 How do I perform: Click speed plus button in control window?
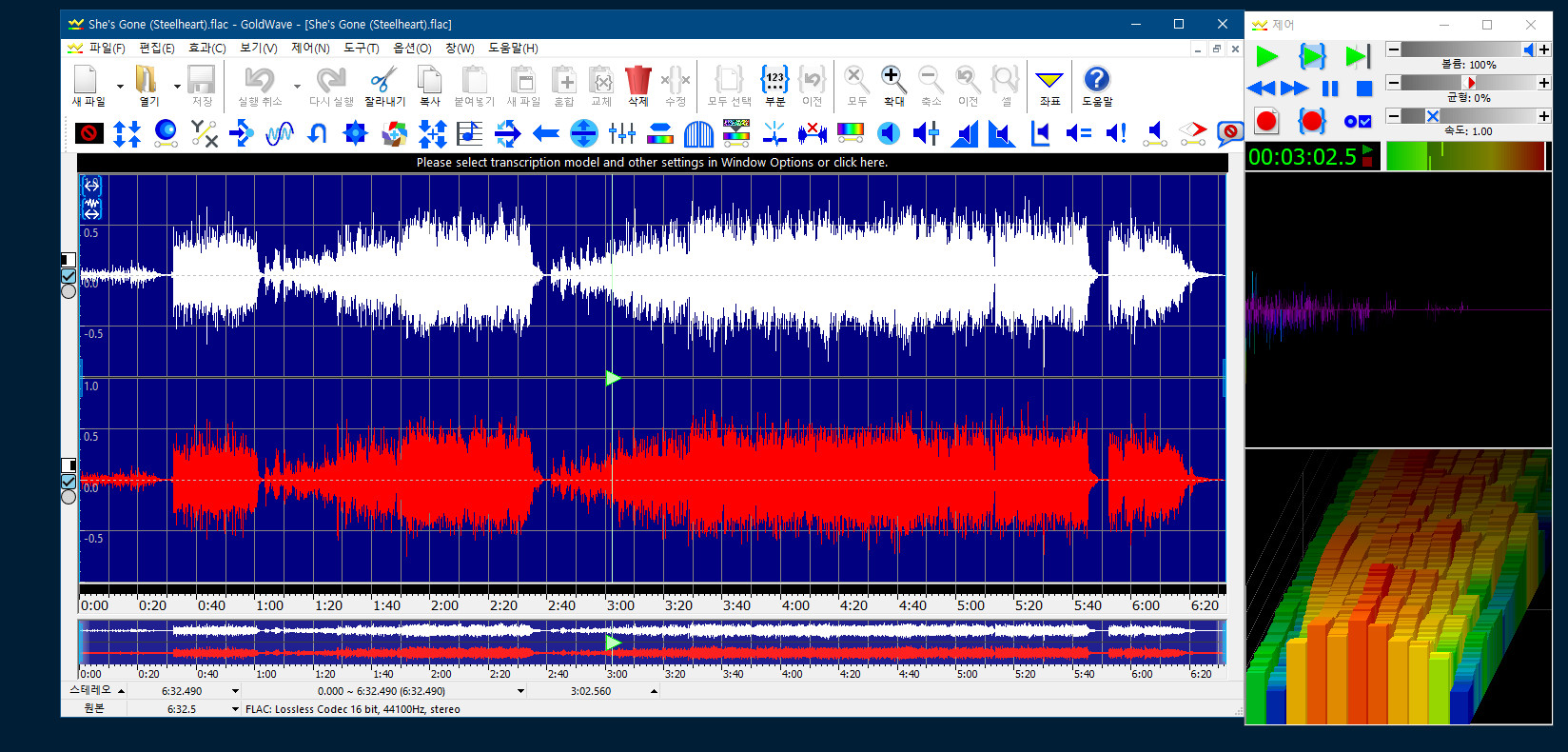pyautogui.click(x=1544, y=116)
